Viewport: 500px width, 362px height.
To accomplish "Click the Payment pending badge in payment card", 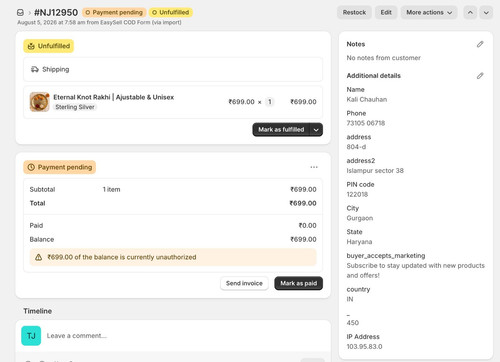I will [x=60, y=167].
